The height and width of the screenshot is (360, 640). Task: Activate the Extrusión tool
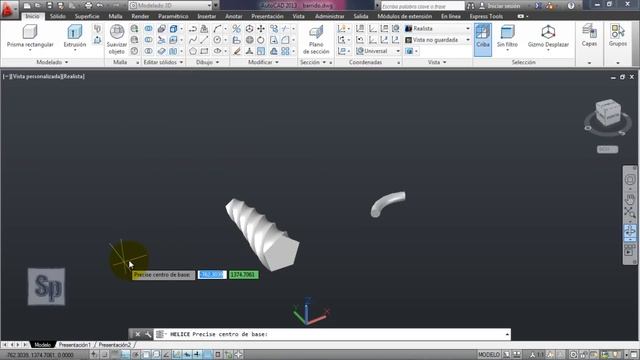point(75,36)
